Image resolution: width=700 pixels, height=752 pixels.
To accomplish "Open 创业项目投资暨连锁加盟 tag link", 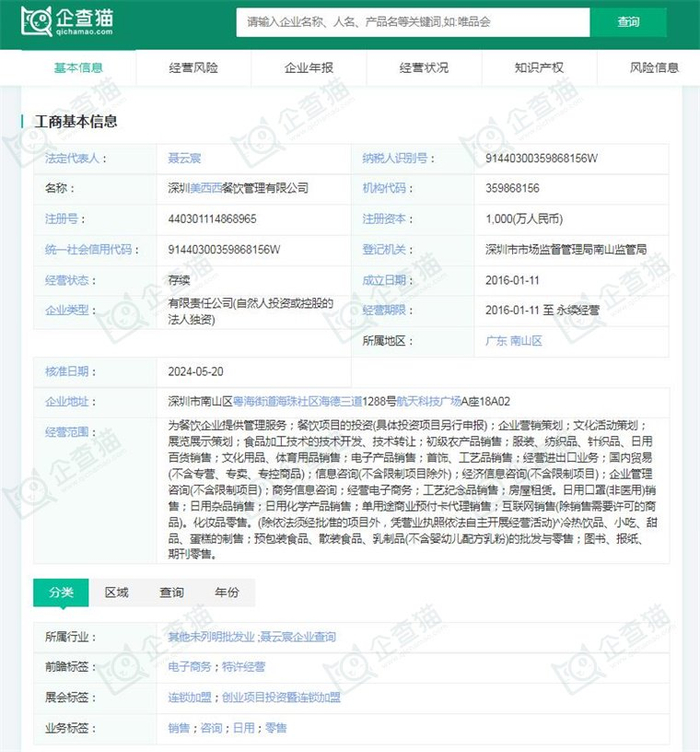I will click(281, 697).
